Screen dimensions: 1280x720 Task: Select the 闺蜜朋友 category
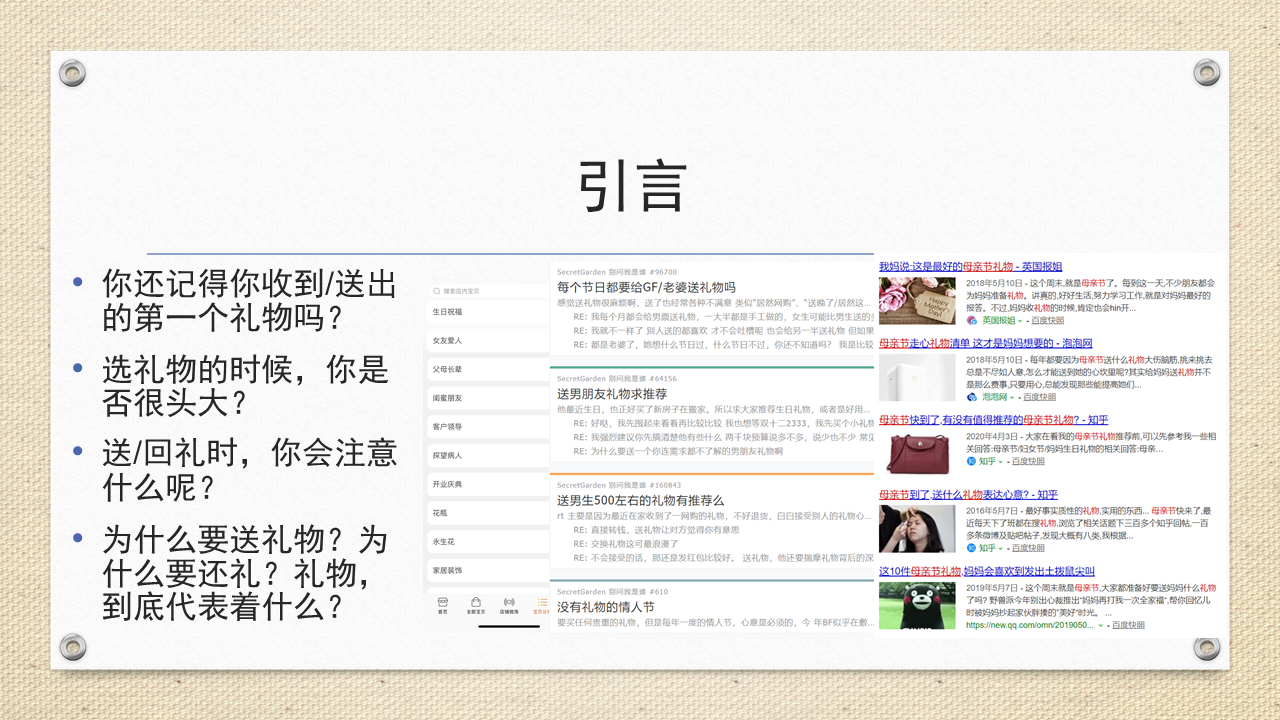point(488,398)
